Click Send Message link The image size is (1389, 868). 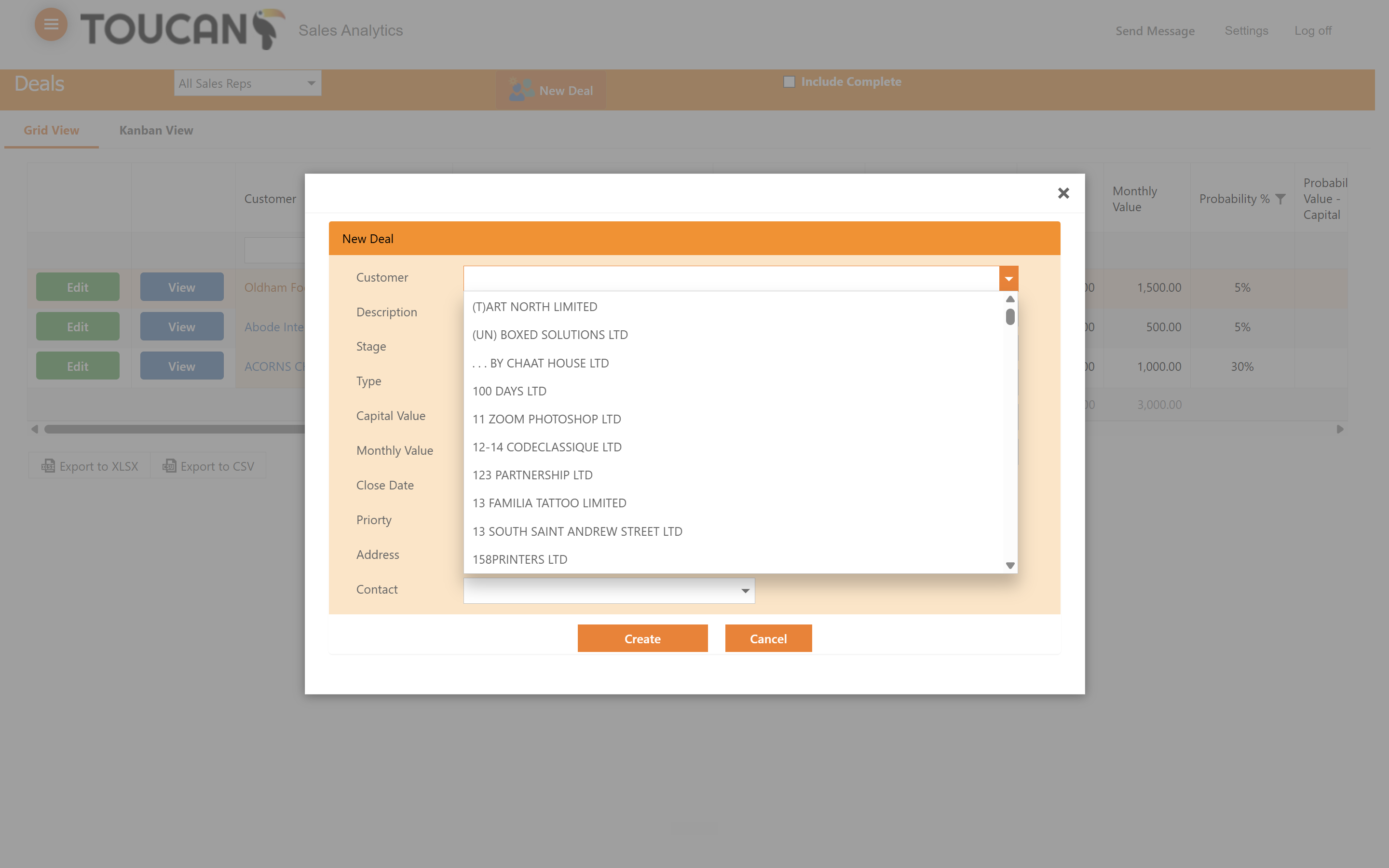(1155, 30)
